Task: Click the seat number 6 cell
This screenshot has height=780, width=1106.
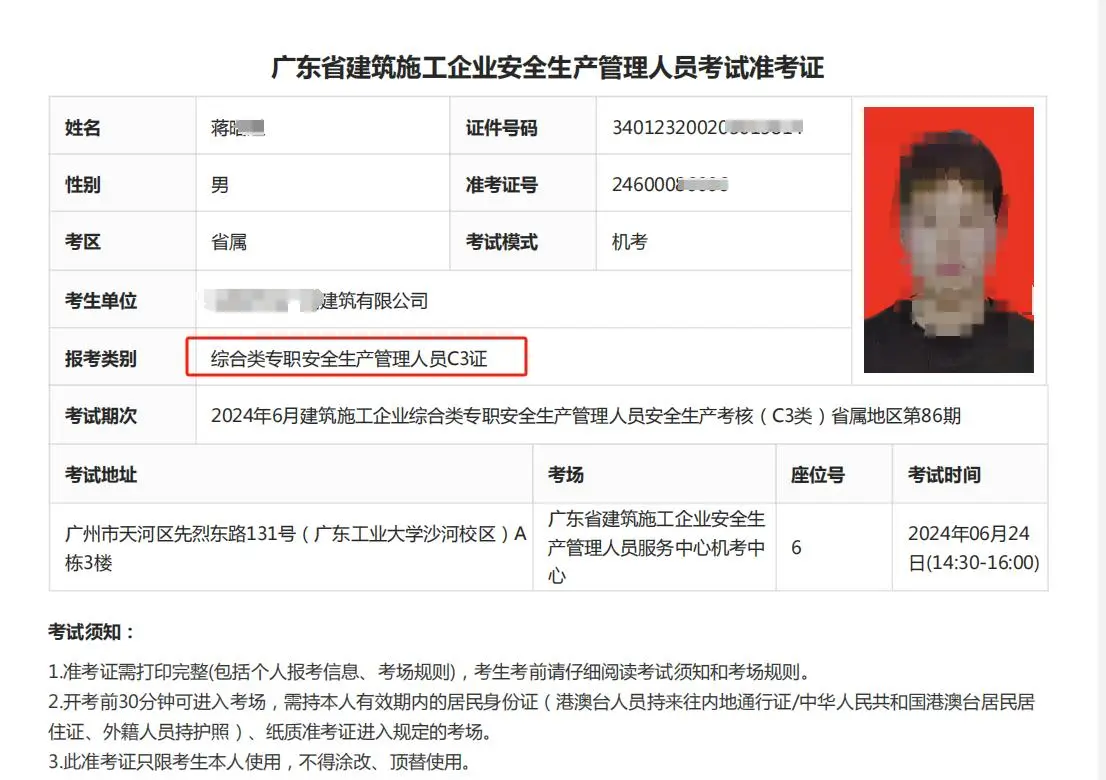Action: point(834,547)
